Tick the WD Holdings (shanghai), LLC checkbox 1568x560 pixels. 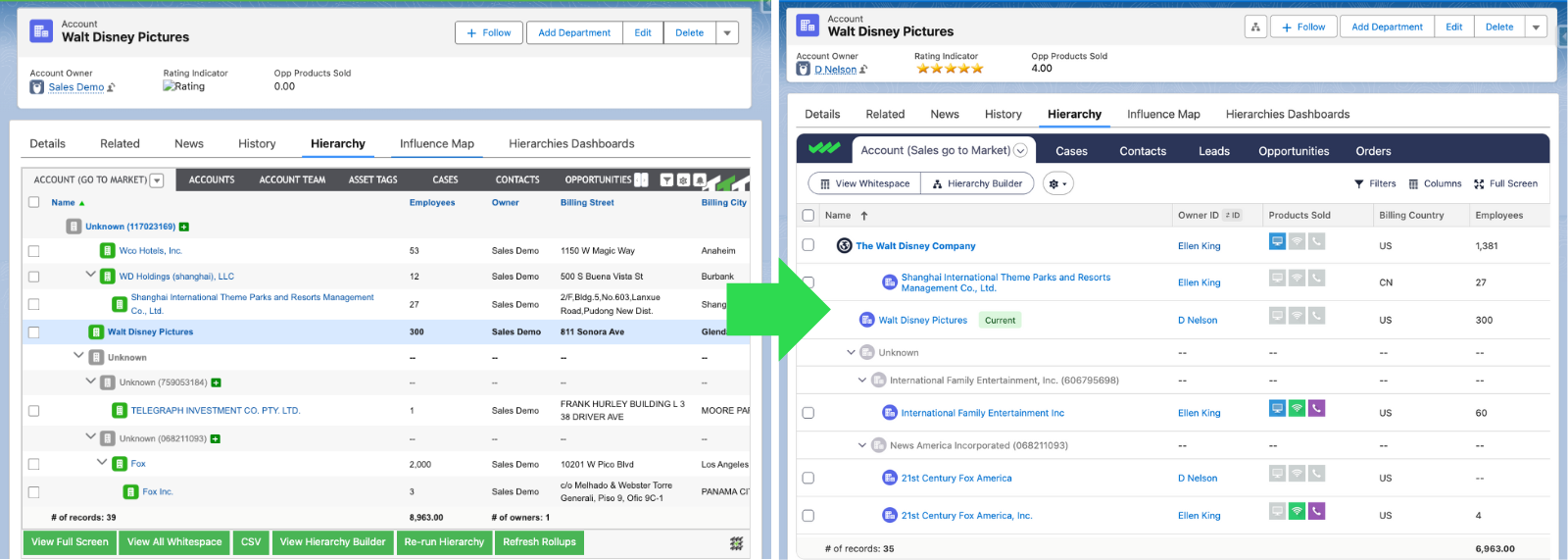coord(33,277)
